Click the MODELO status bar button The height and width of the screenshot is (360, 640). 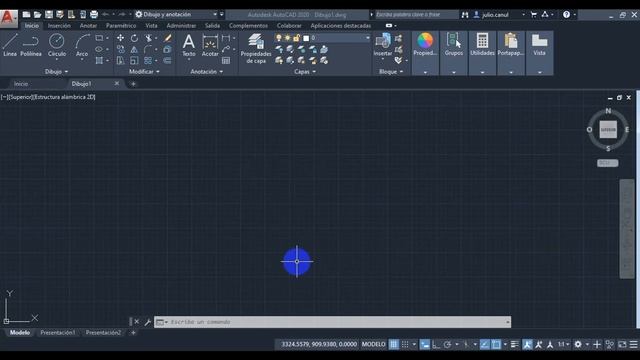click(373, 344)
